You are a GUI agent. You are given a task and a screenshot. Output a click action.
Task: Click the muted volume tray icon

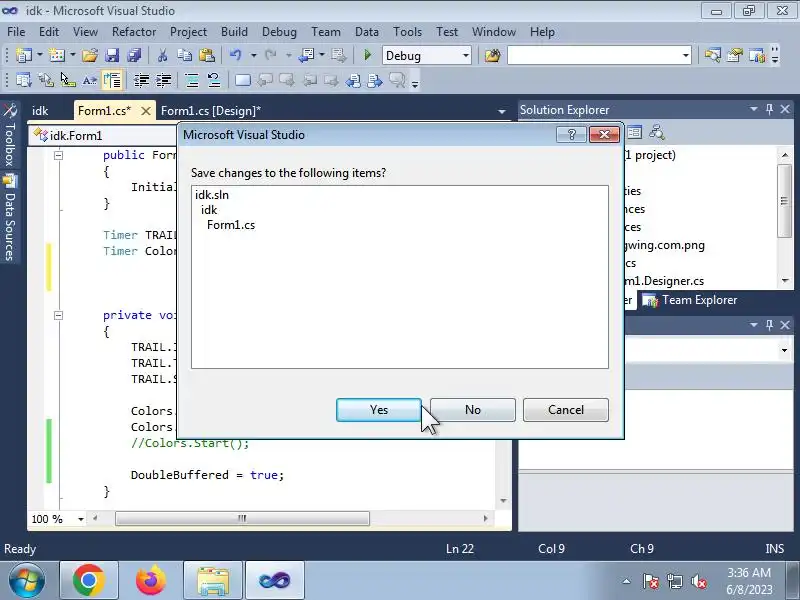point(699,581)
